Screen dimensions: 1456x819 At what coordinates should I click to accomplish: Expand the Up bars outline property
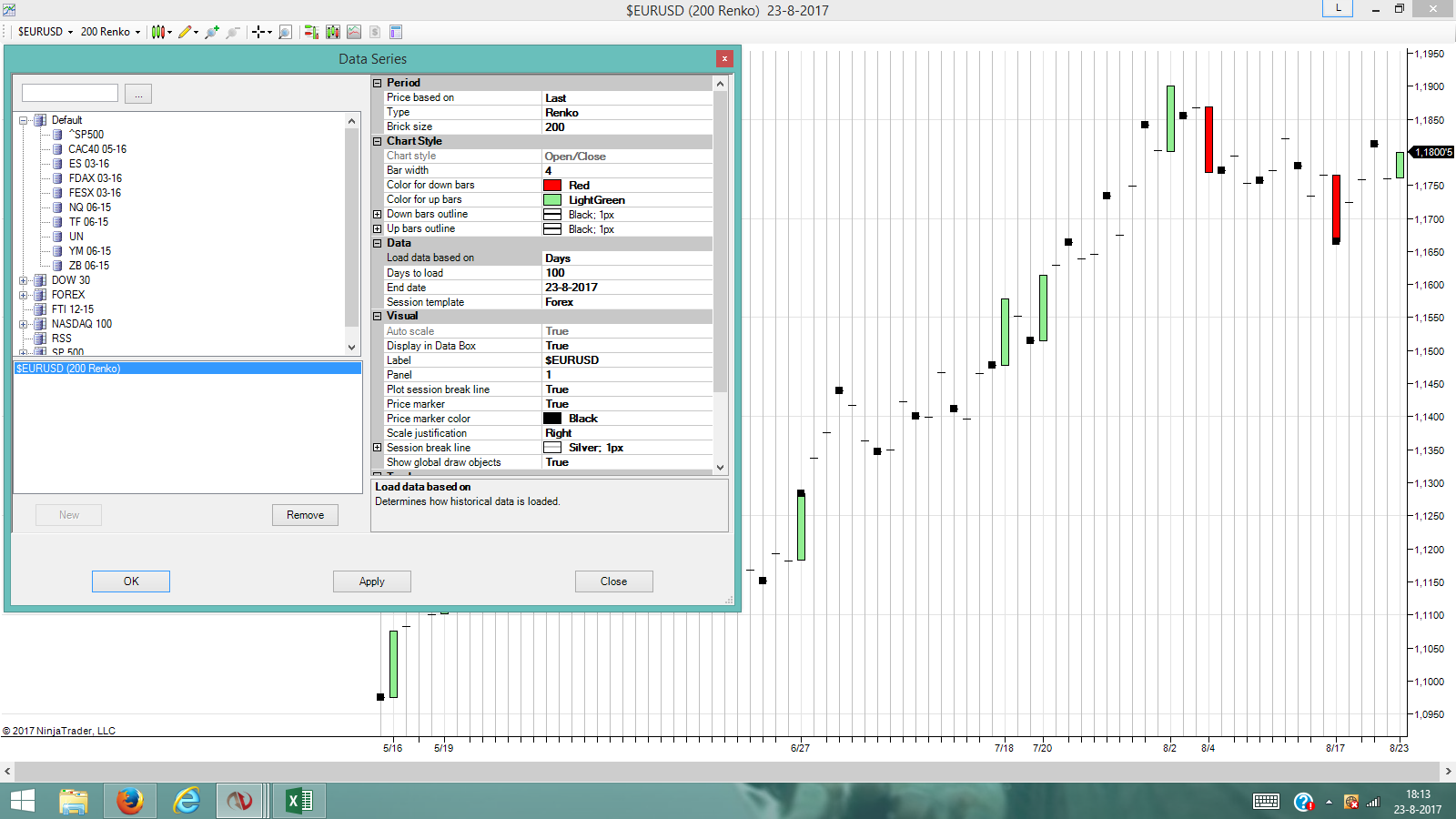coord(378,229)
